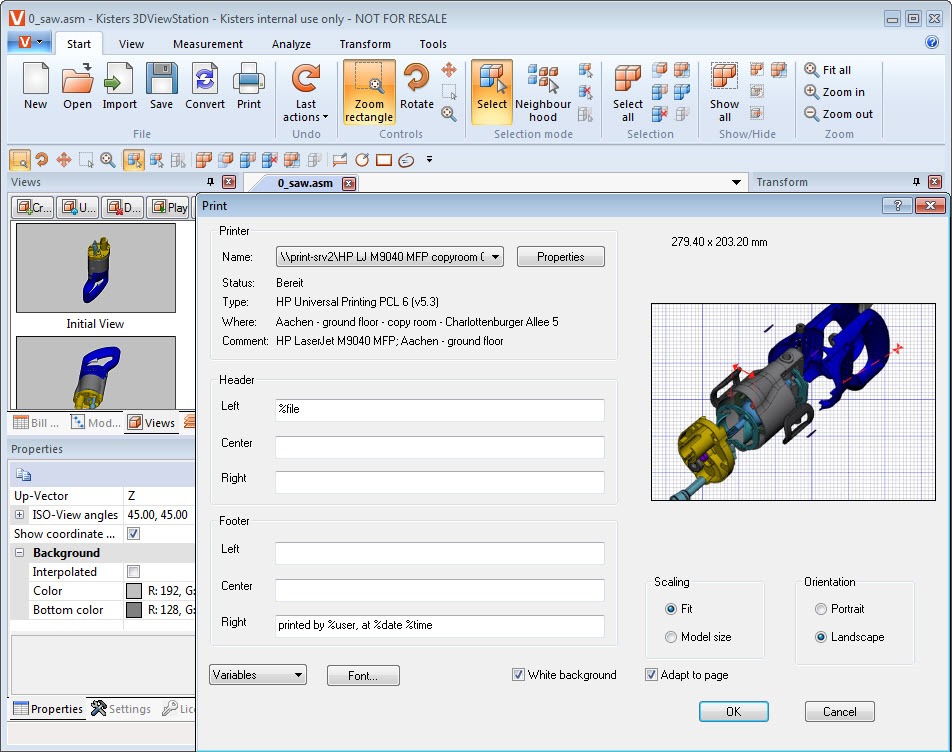The image size is (952, 752).
Task: Choose Portrait orientation
Action: point(821,609)
